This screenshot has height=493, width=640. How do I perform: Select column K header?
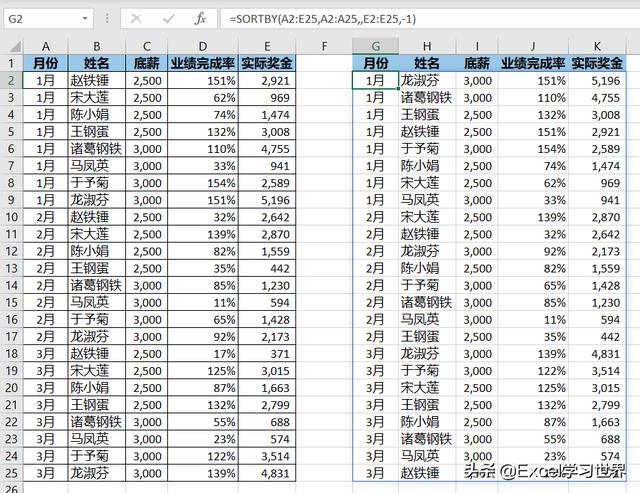tap(597, 47)
